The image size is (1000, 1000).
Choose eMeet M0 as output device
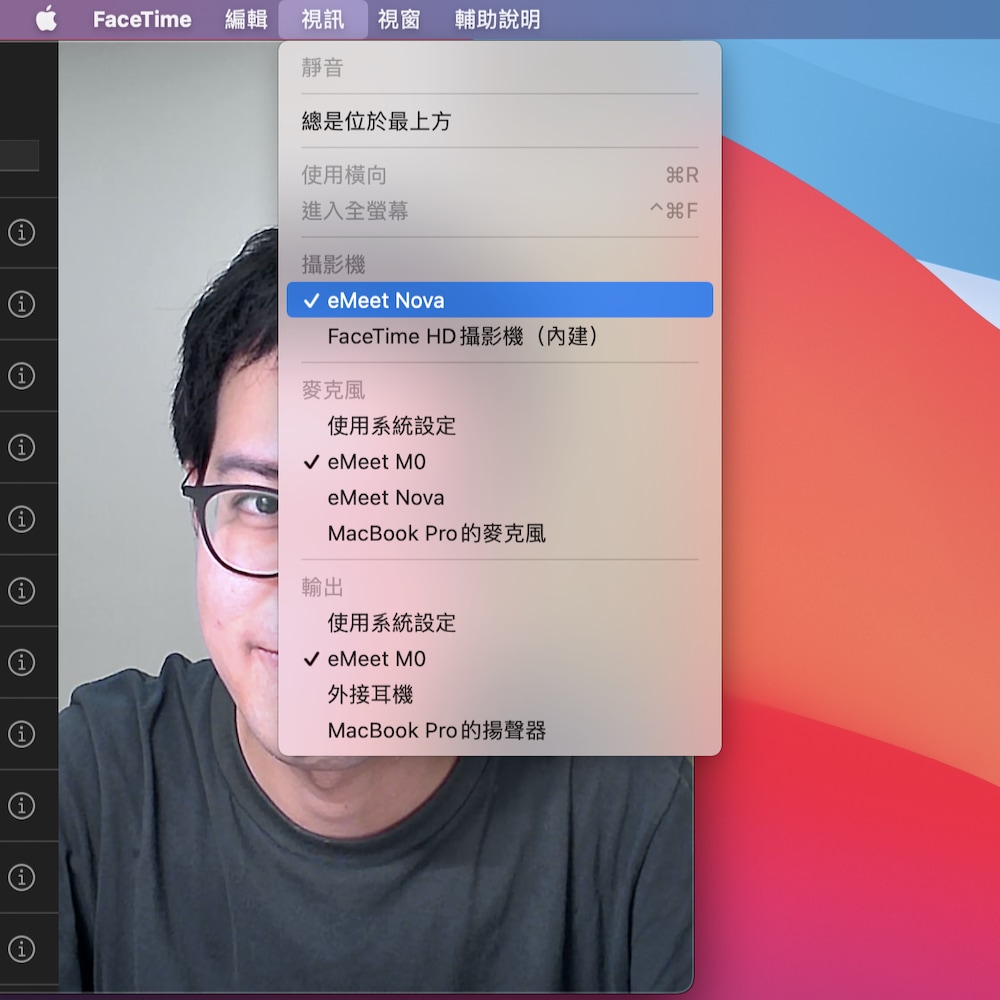pyautogui.click(x=499, y=659)
